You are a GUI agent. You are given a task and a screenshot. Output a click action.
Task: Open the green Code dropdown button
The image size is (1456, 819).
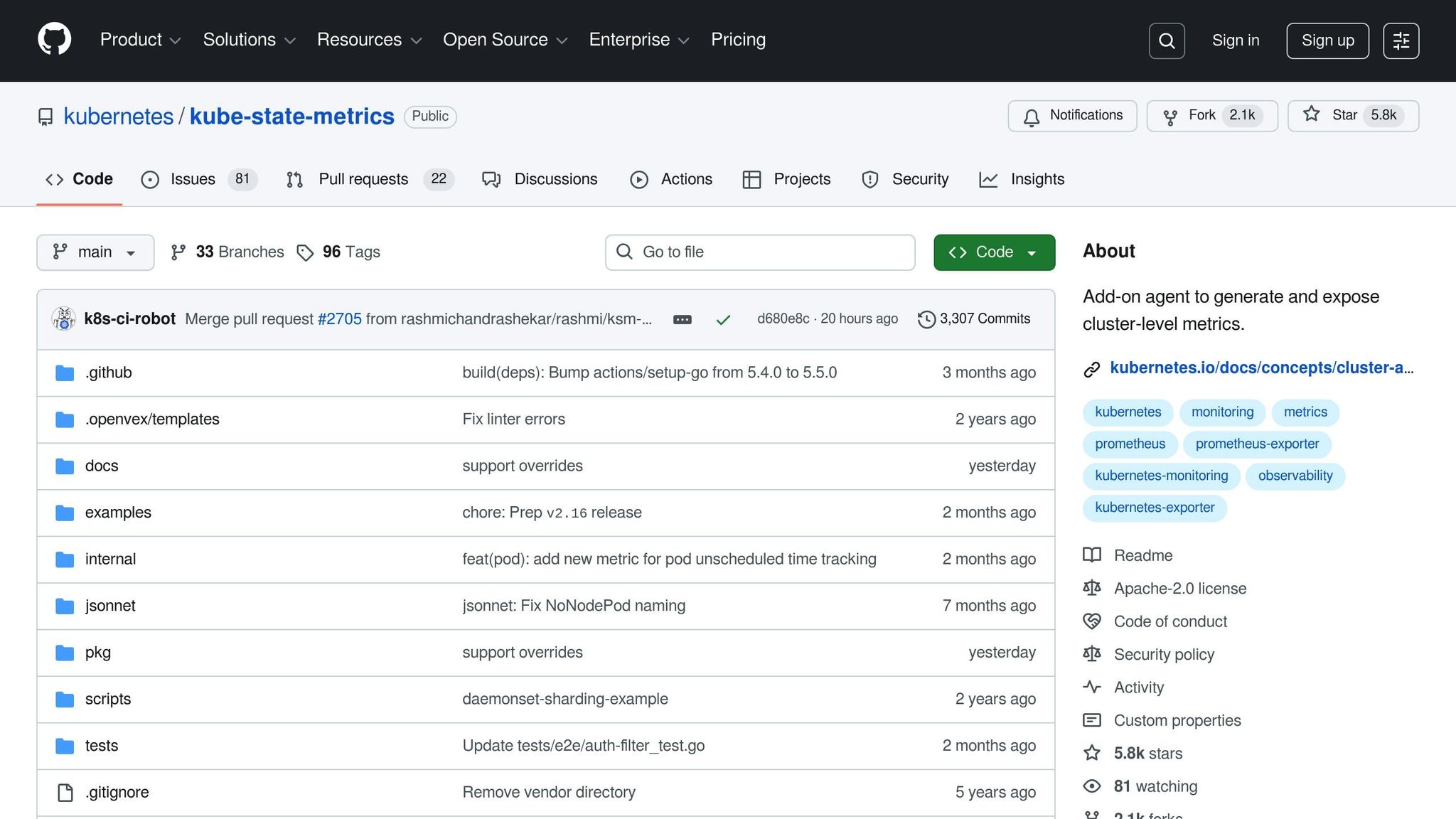(x=994, y=252)
